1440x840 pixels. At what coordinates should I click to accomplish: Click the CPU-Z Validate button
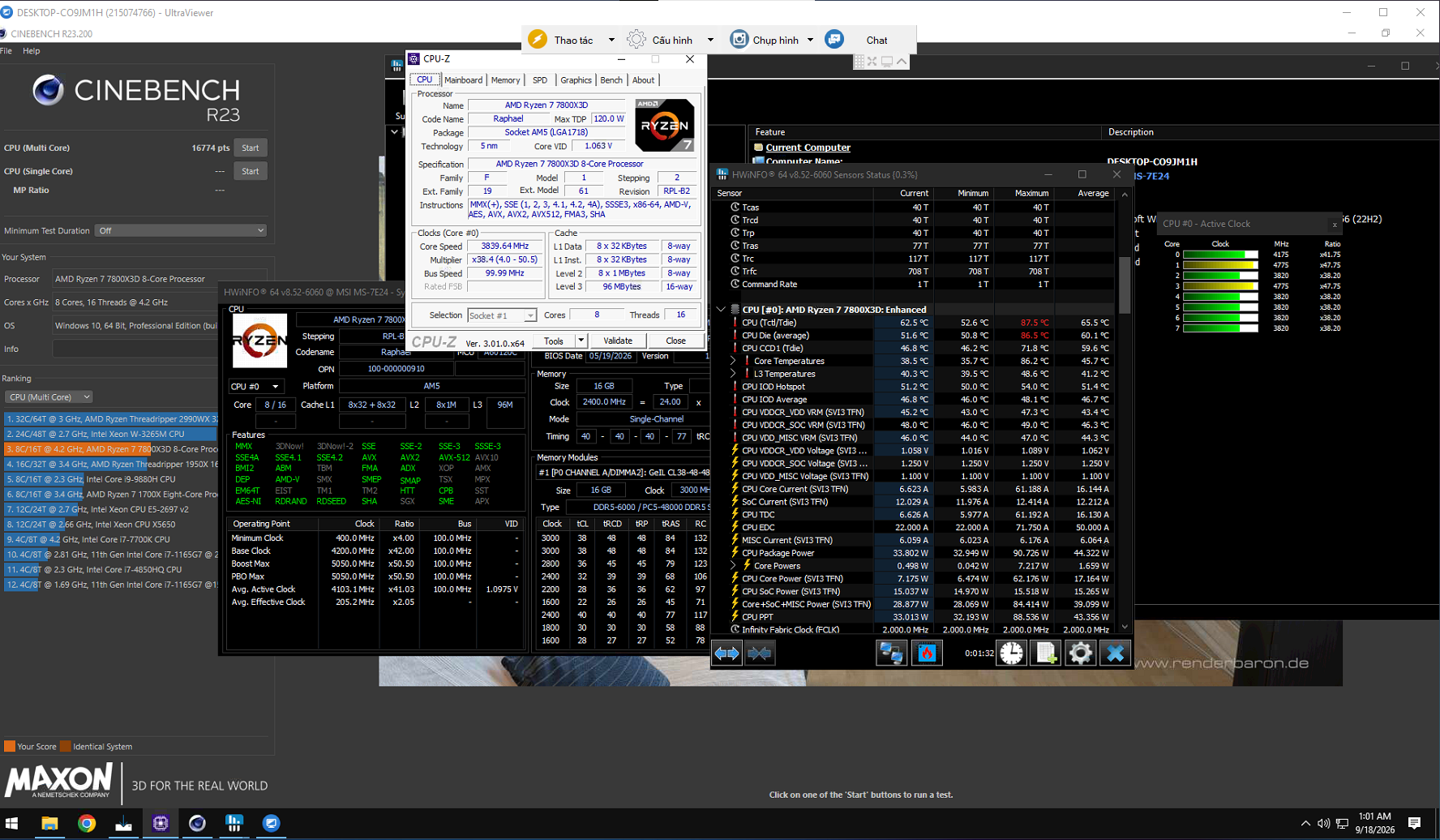click(x=618, y=341)
